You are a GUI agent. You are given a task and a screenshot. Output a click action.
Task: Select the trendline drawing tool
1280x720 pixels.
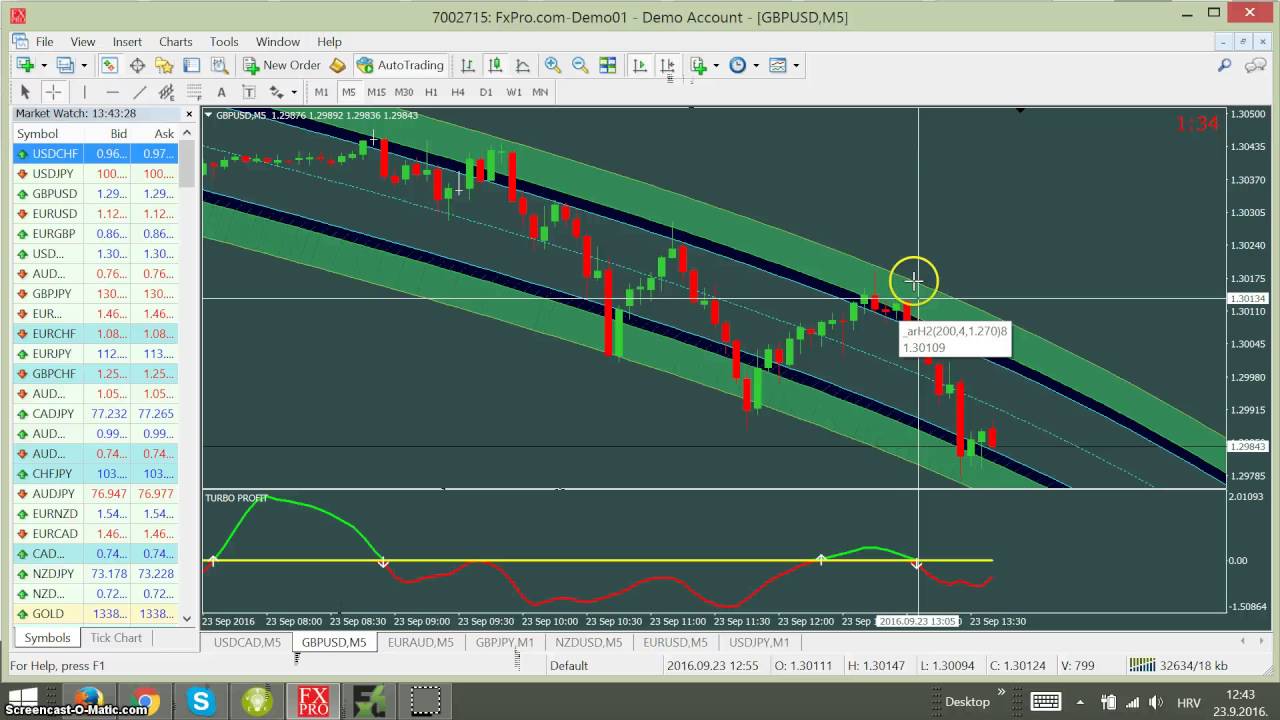140,92
